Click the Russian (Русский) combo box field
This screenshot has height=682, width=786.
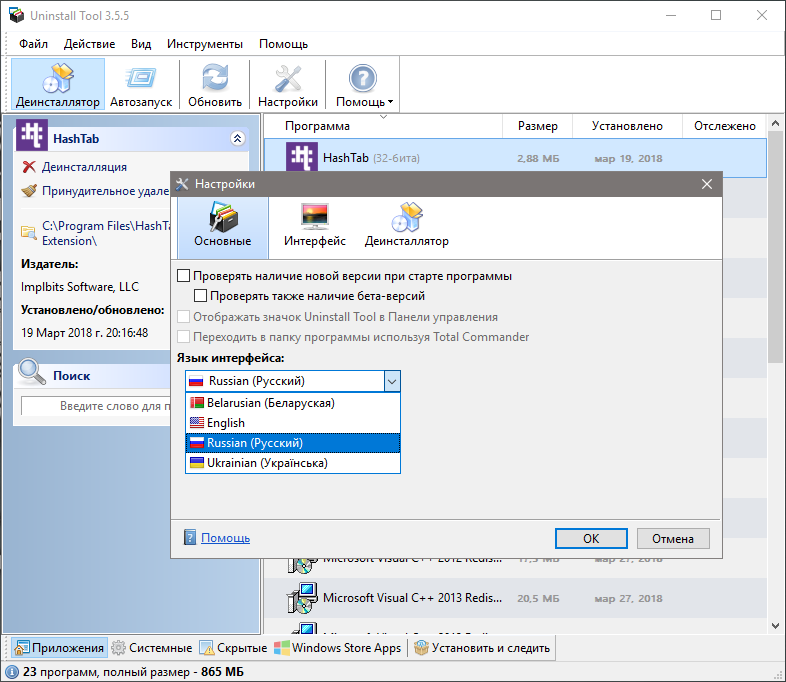[x=293, y=381]
